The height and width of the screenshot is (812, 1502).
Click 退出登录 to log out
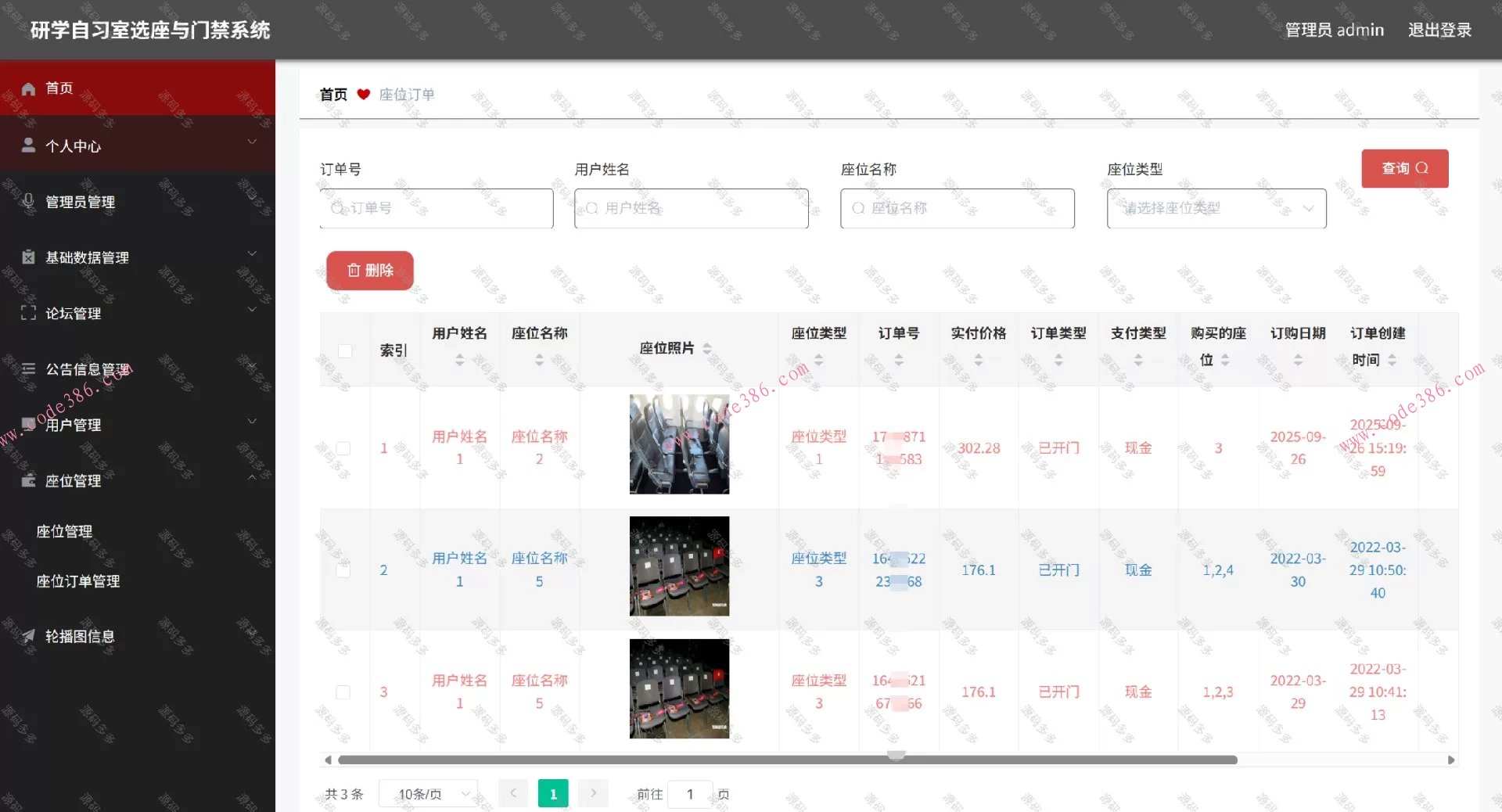1440,30
